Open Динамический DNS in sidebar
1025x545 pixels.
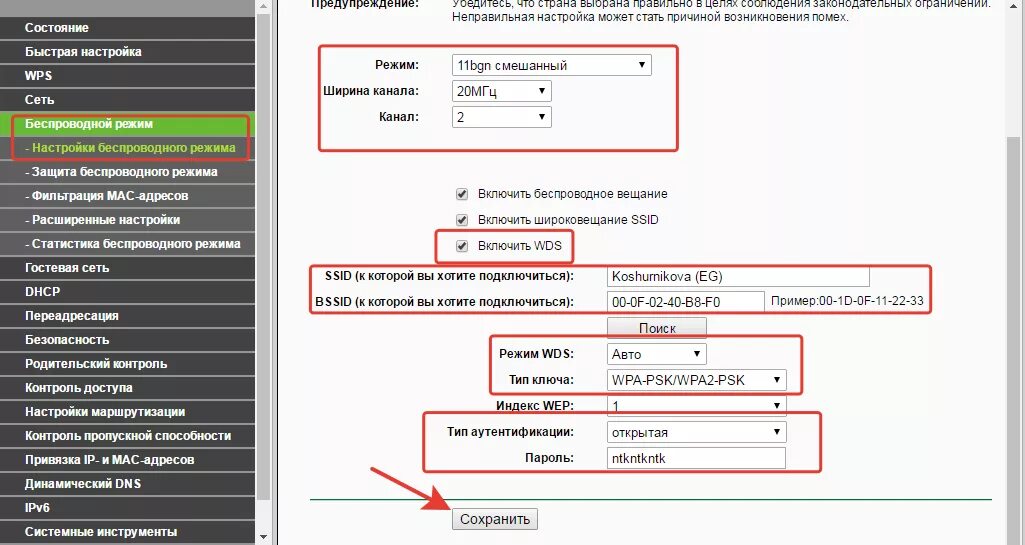point(127,484)
